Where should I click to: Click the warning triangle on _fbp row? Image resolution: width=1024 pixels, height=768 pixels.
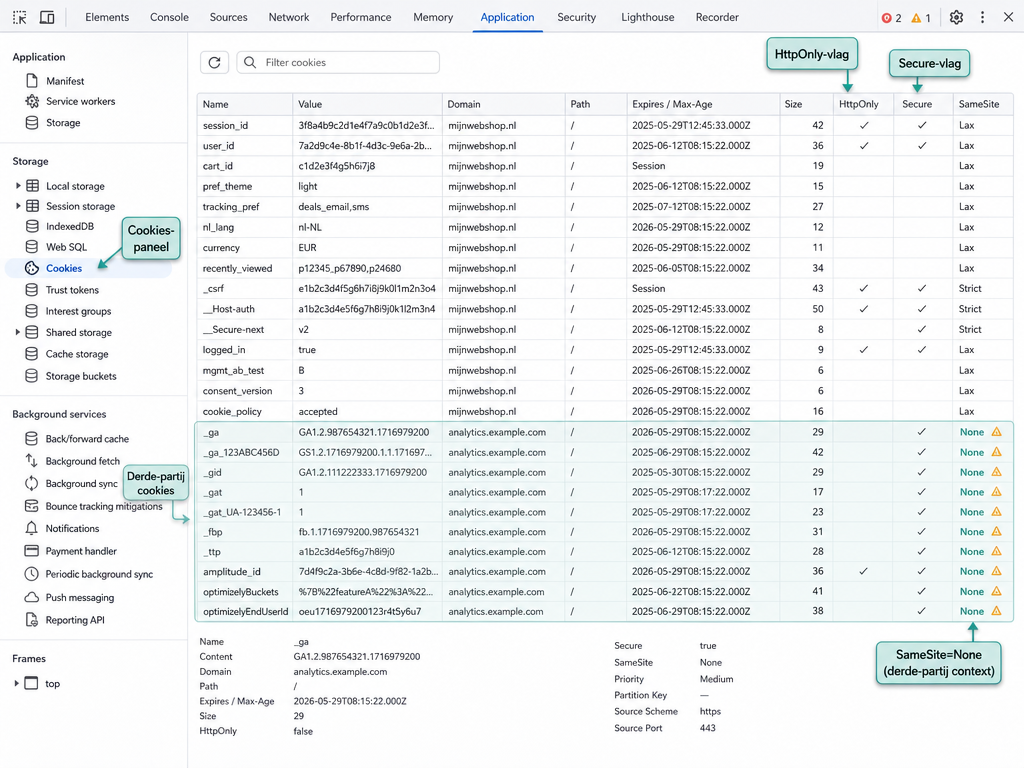997,532
